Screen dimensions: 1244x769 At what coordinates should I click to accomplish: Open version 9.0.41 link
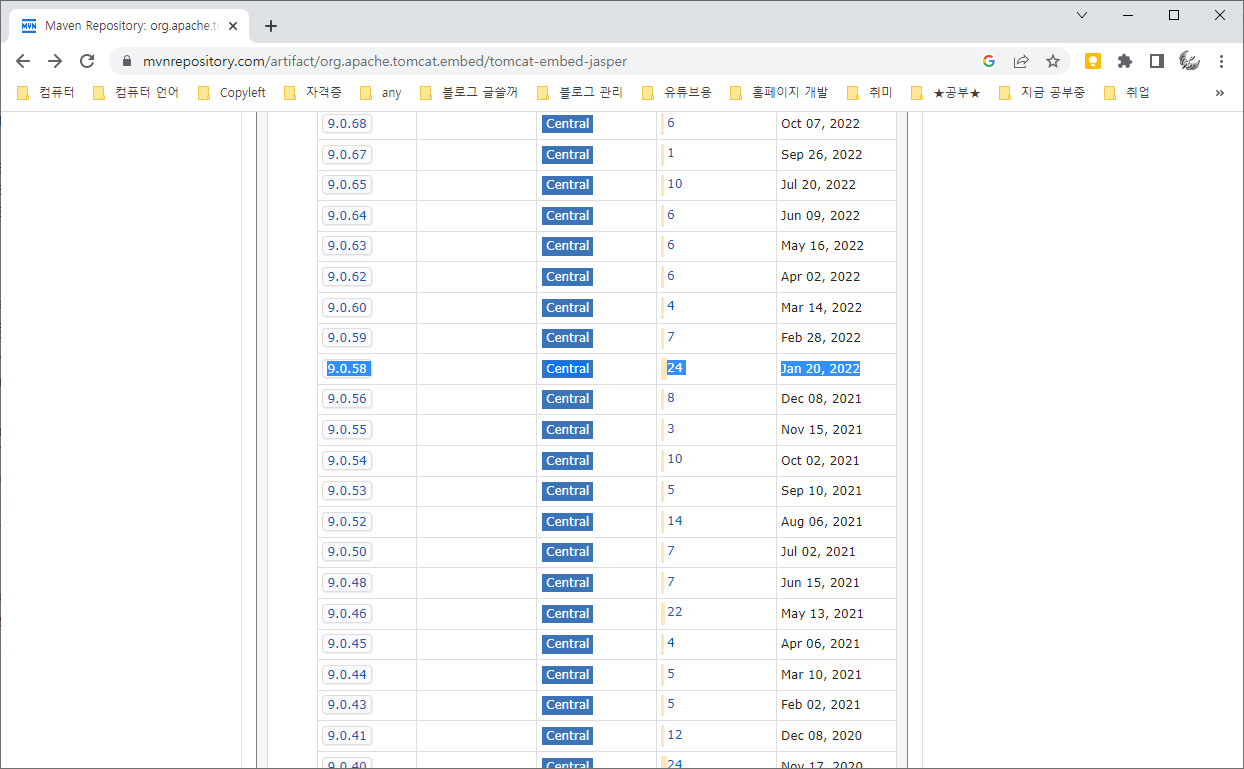click(347, 736)
